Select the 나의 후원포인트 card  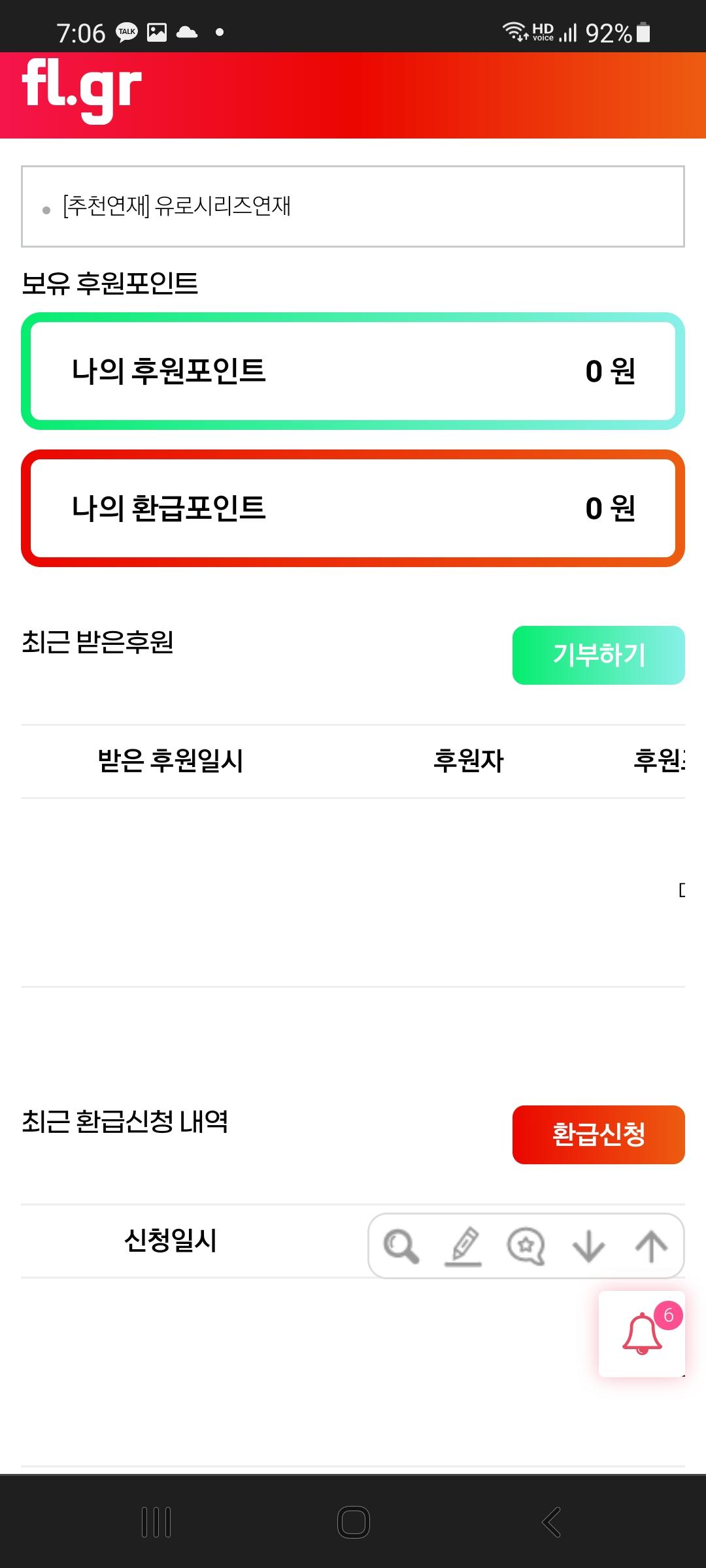pos(353,371)
